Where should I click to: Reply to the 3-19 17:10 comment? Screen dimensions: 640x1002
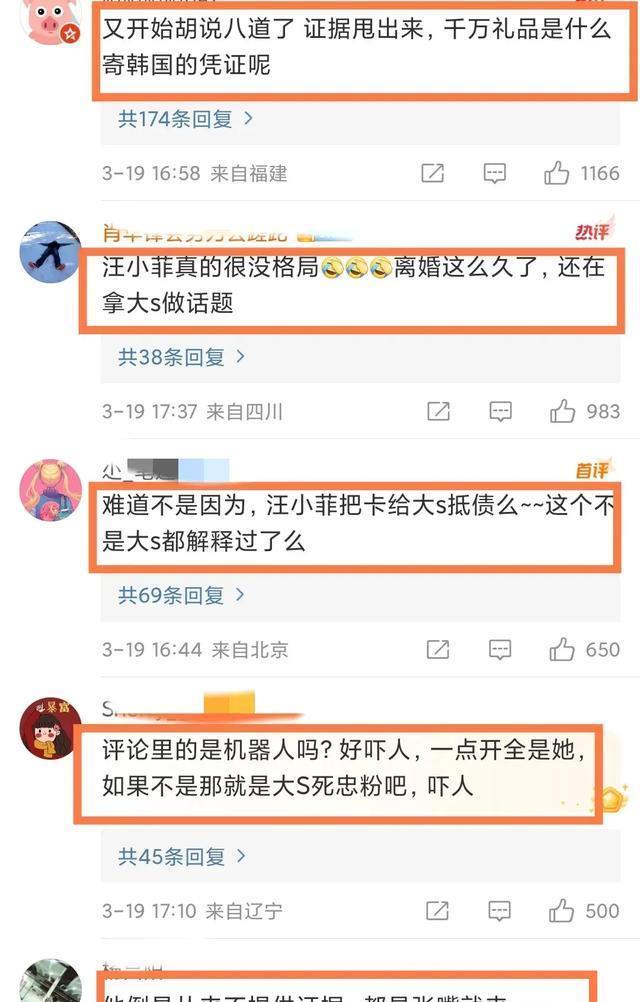[x=499, y=911]
